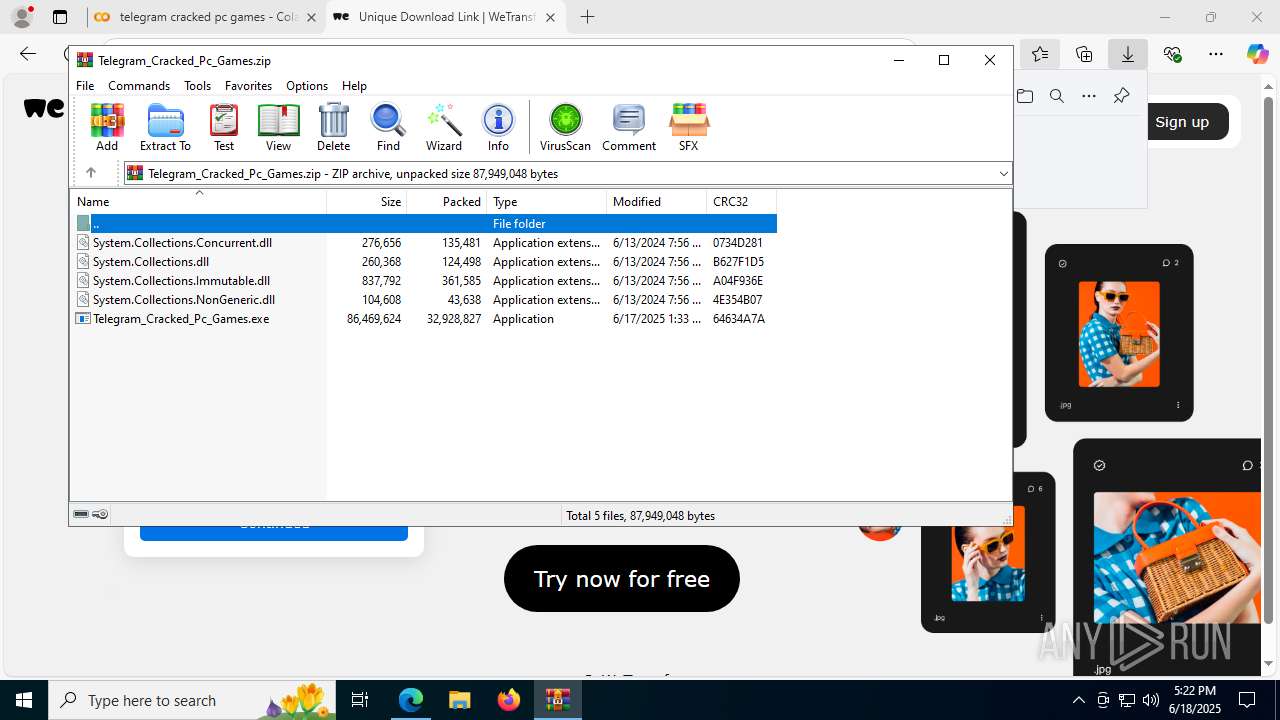1280x720 pixels.
Task: Sort by Type column header
Action: [x=546, y=202]
